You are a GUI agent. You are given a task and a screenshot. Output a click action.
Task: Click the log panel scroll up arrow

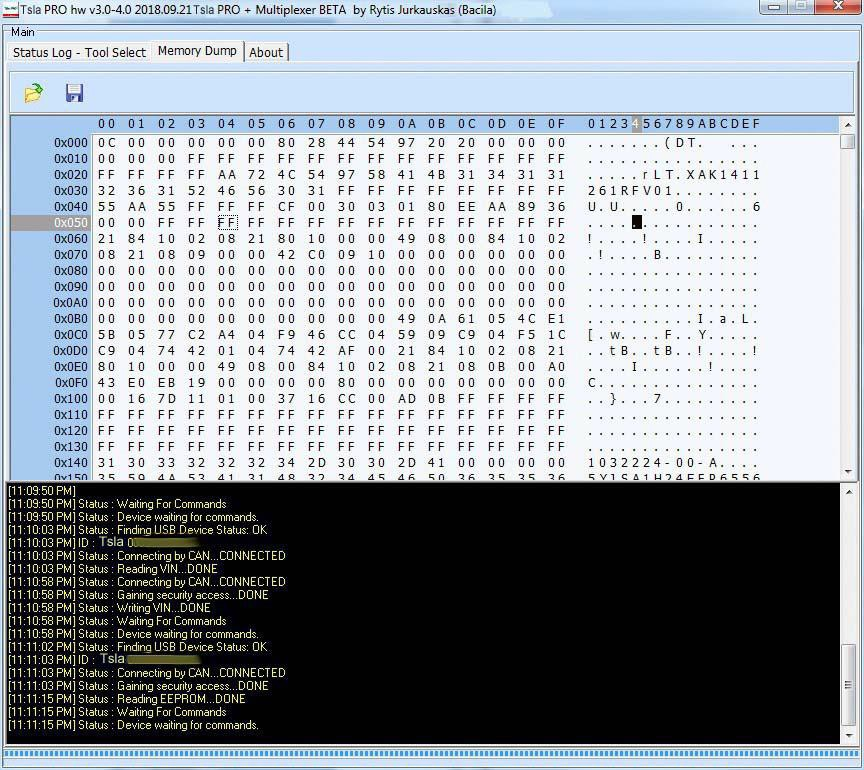pyautogui.click(x=849, y=492)
